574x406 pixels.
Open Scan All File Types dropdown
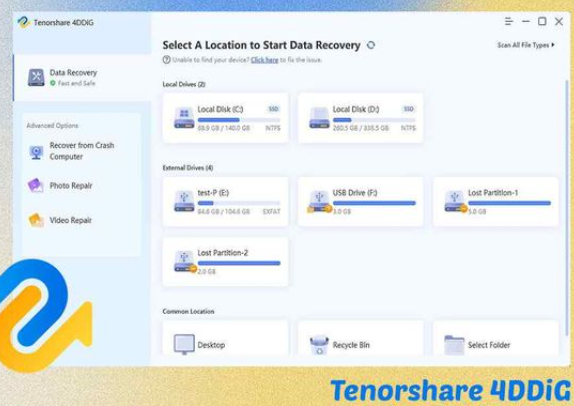tap(526, 45)
